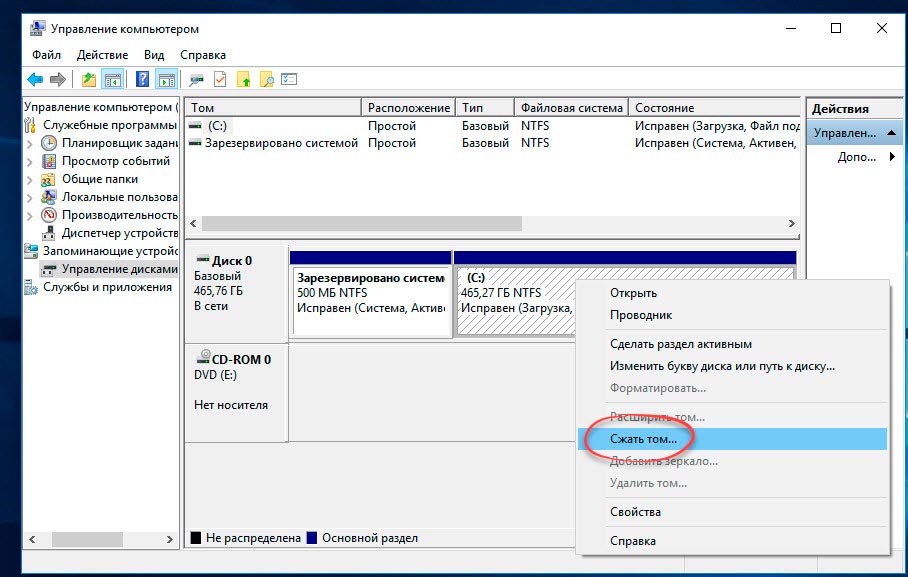Screen dimensions: 908x577
Task: Select the Зарезервировано системой row in volume list
Action: coord(280,143)
